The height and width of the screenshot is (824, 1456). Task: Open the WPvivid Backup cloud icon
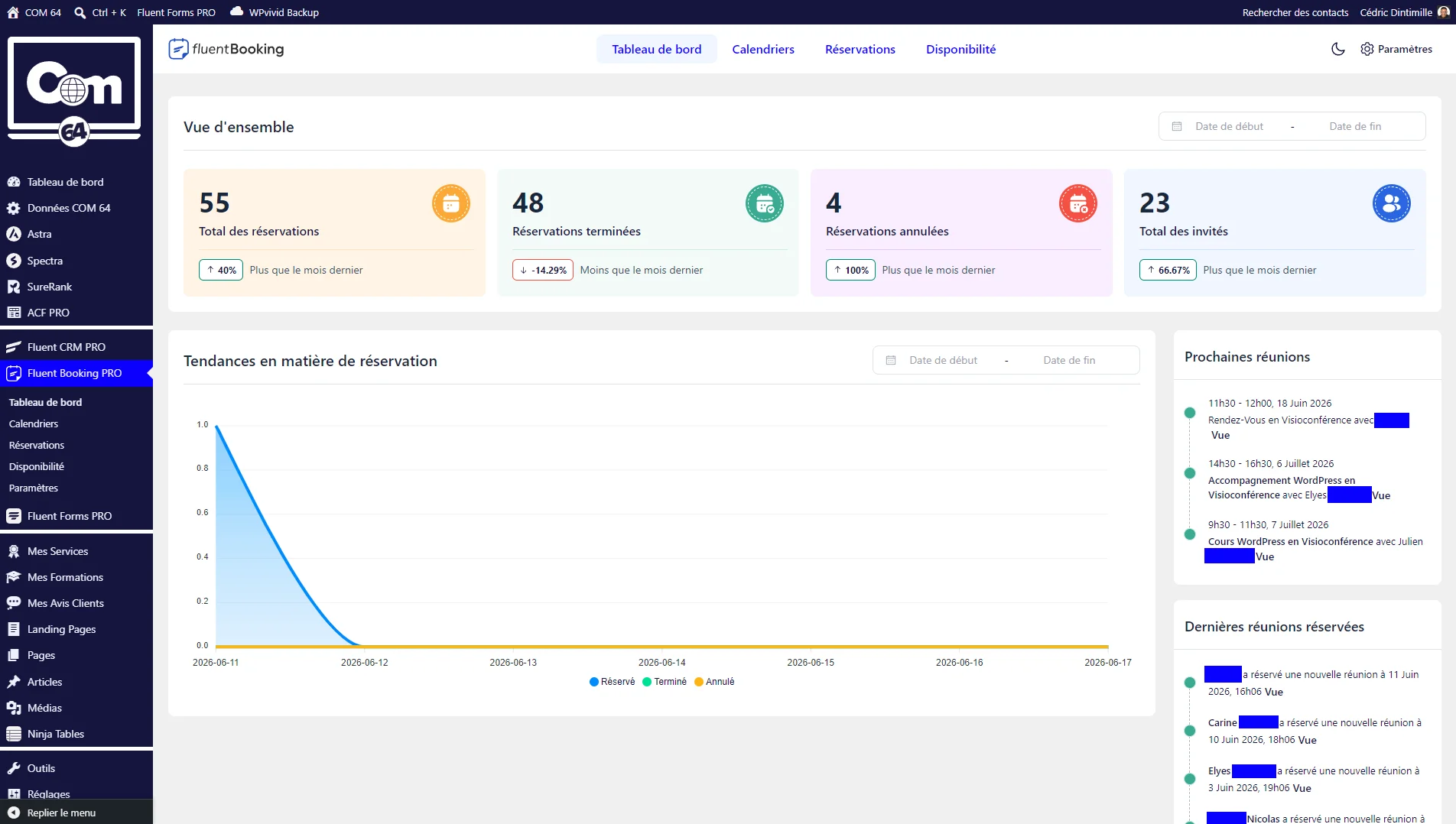tap(237, 11)
